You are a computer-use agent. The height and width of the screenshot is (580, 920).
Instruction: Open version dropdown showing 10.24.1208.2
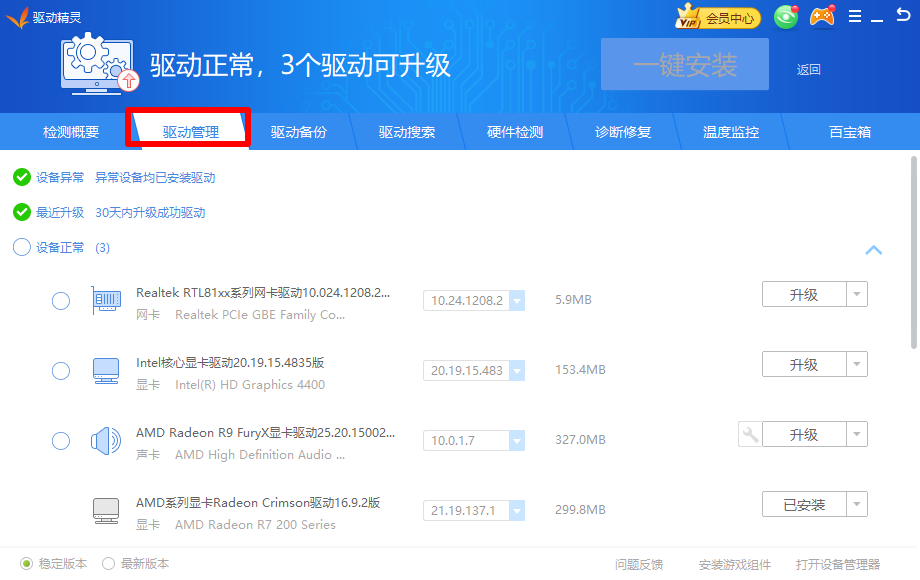click(516, 301)
